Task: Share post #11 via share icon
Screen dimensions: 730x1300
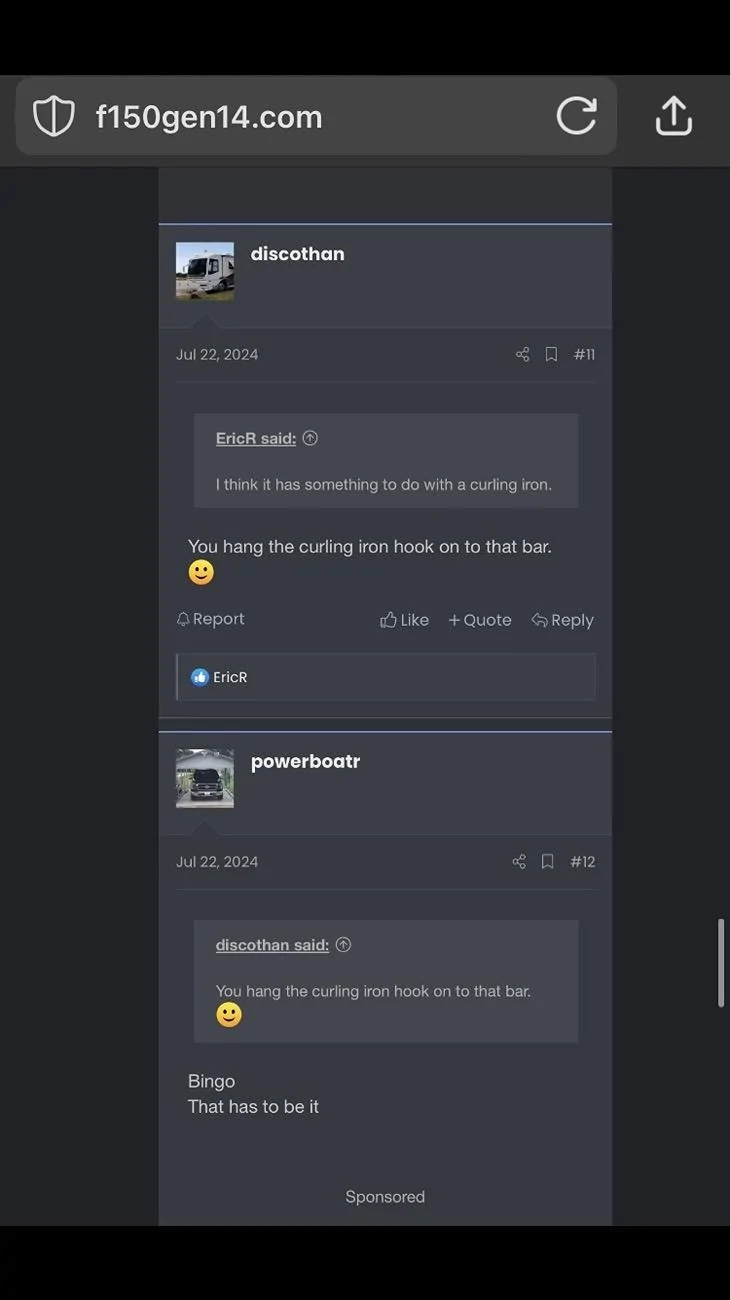Action: click(x=522, y=354)
